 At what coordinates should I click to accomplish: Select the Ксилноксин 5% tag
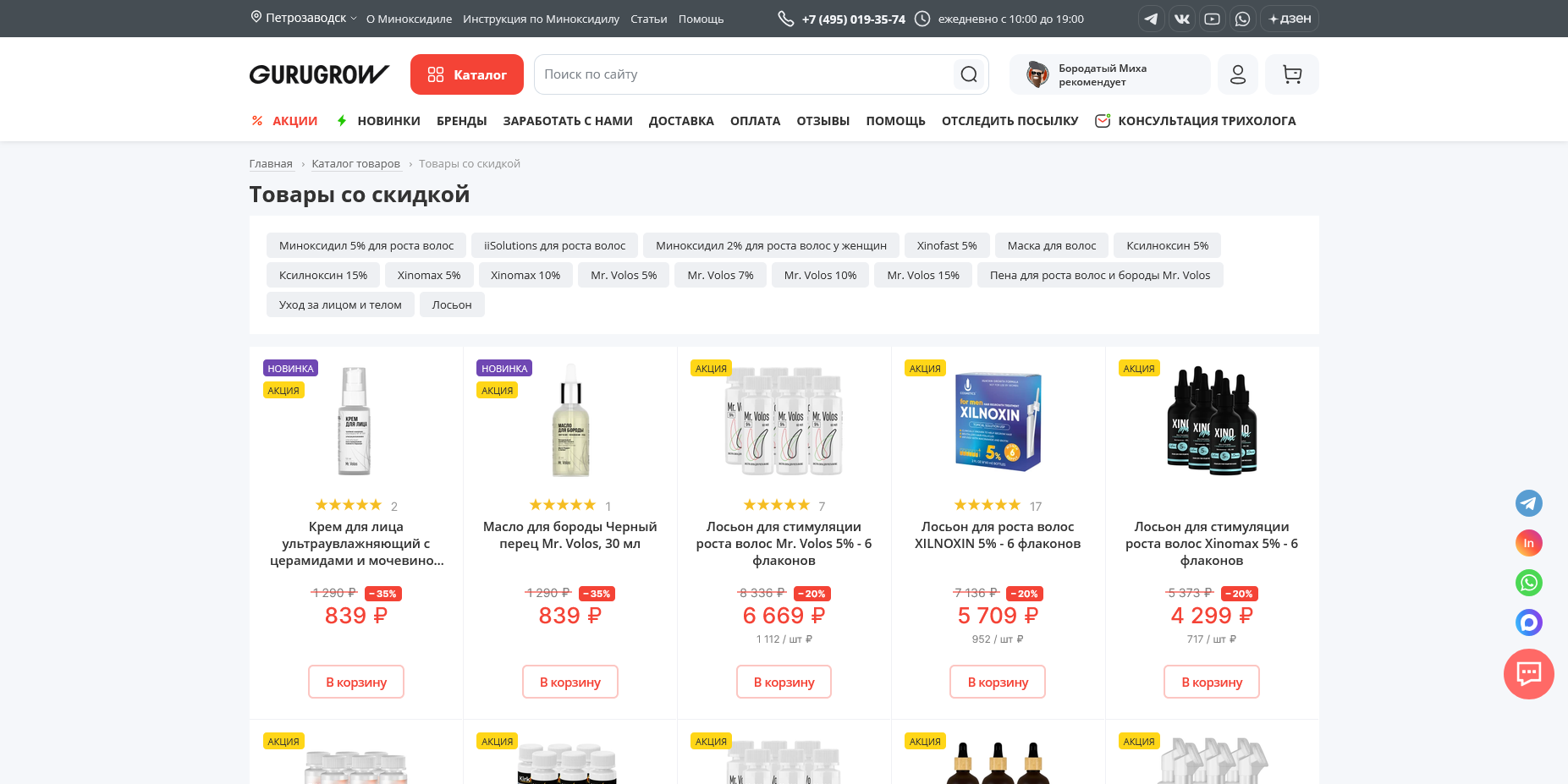[1167, 245]
